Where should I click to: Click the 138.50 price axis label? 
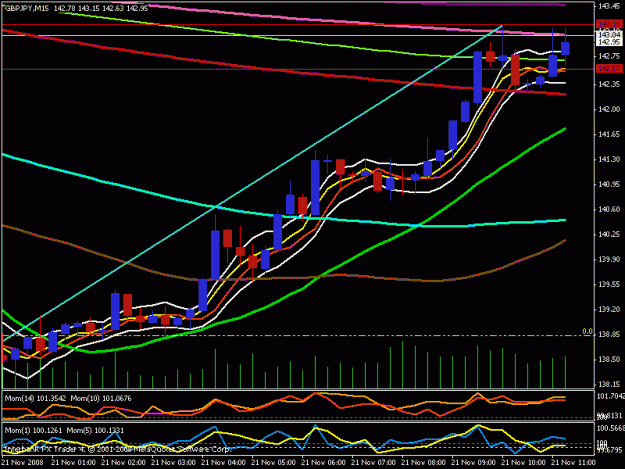[x=609, y=359]
